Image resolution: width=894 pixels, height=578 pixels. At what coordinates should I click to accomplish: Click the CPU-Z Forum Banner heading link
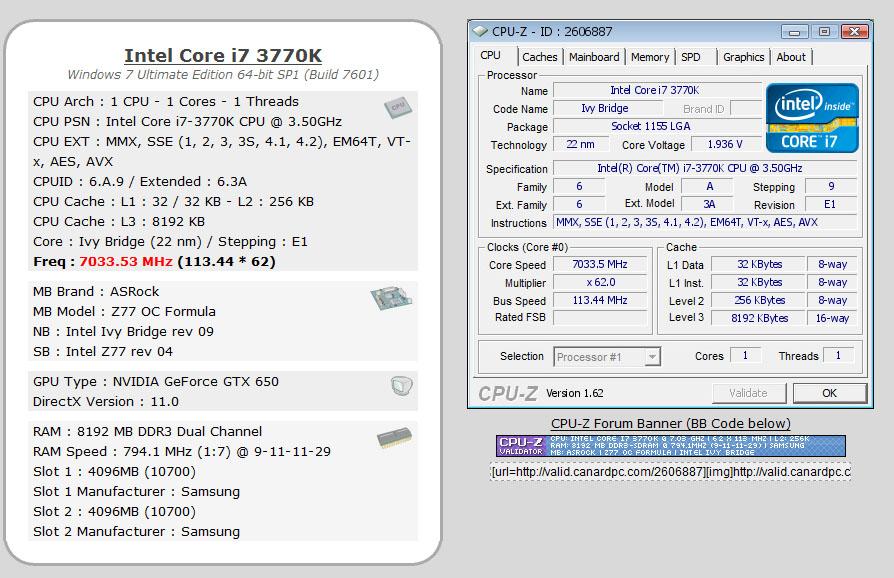point(670,424)
